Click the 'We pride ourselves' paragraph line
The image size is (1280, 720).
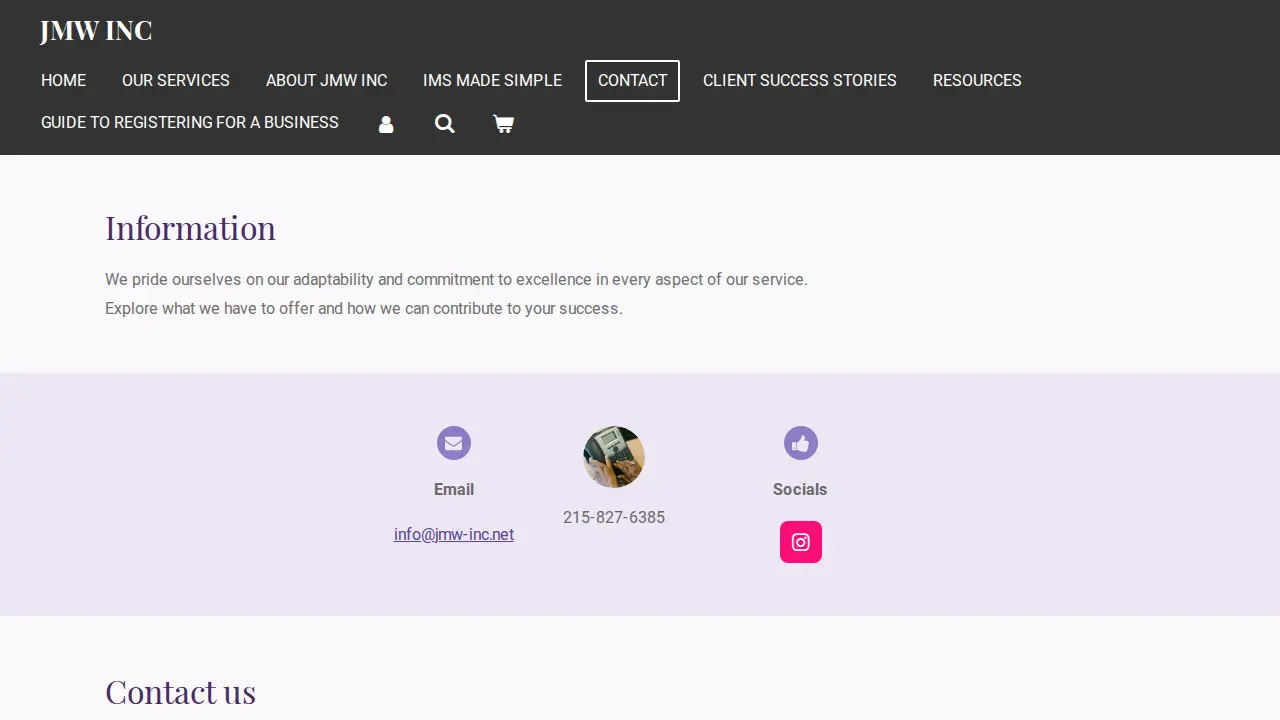pyautogui.click(x=456, y=279)
